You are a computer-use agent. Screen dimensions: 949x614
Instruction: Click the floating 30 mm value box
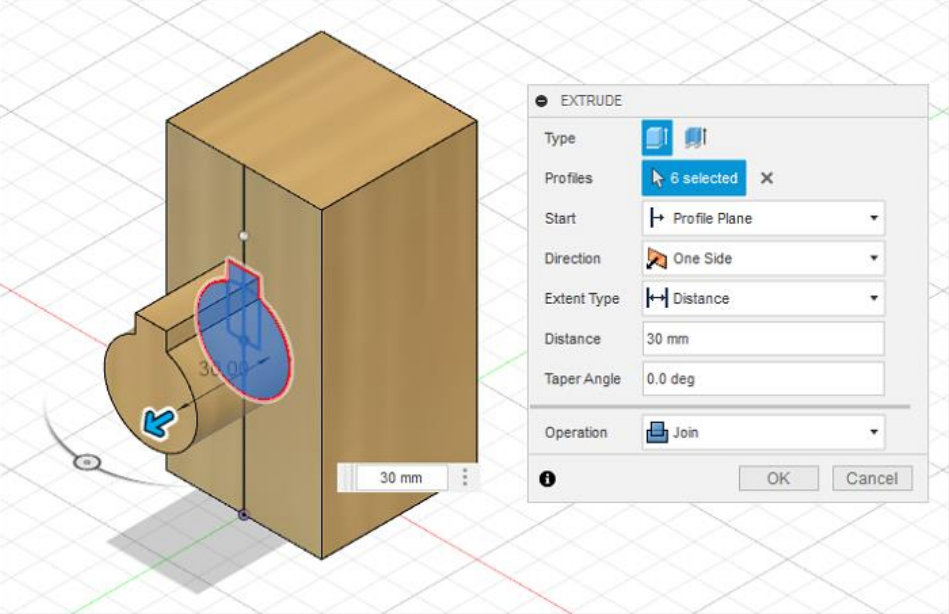click(401, 478)
